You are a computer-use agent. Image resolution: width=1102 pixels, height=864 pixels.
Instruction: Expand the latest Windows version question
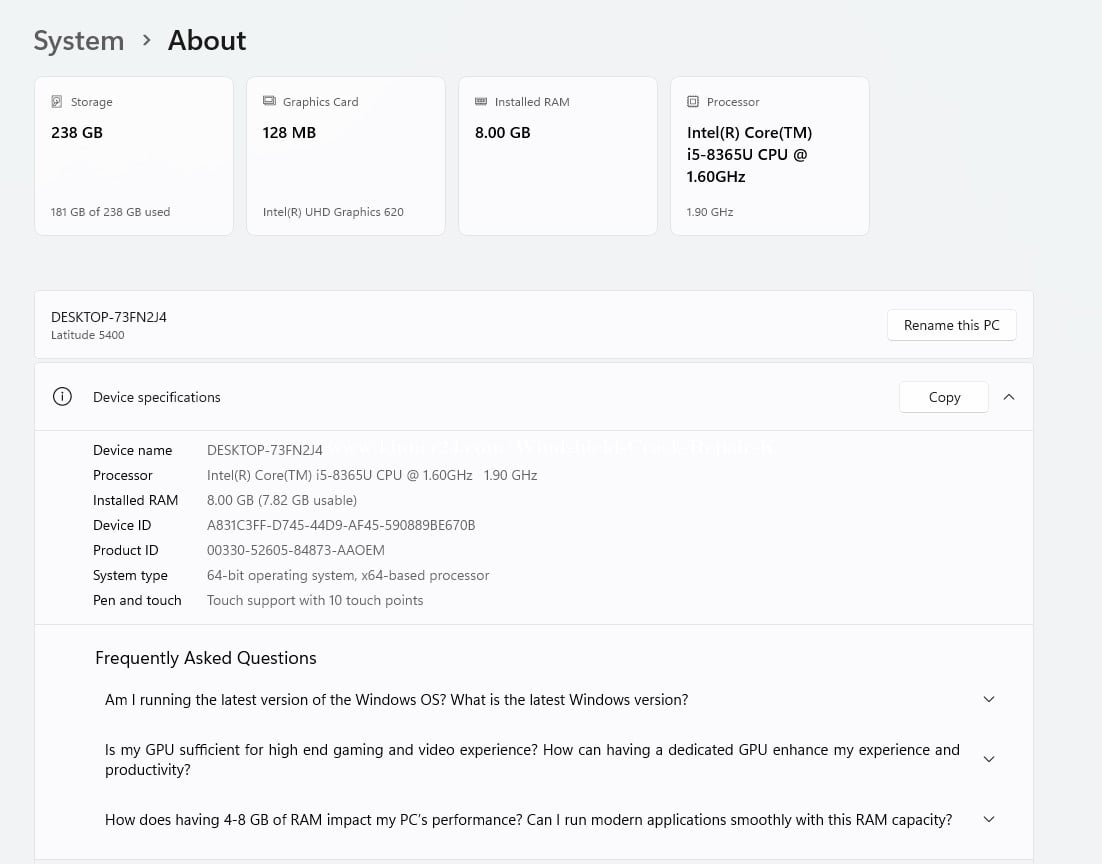coord(988,700)
